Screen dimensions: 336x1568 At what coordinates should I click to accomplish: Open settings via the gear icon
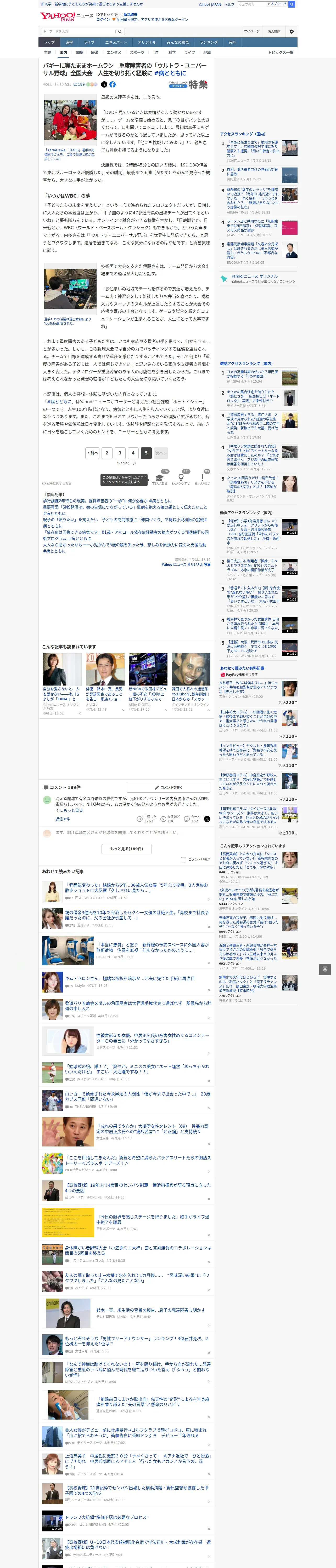tap(292, 31)
